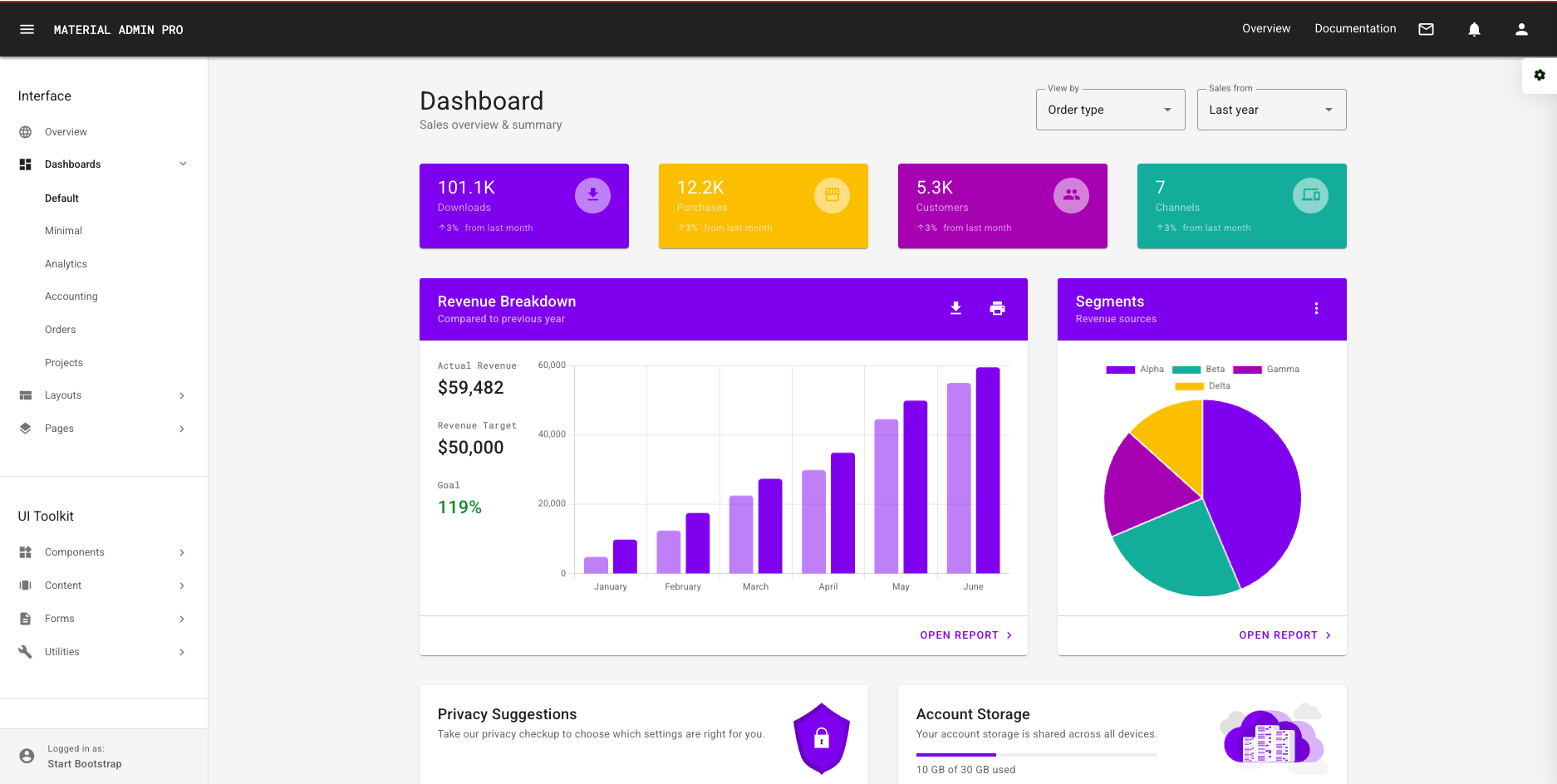The image size is (1557, 784).
Task: Open the three-dot menu on Segments card
Action: (x=1316, y=308)
